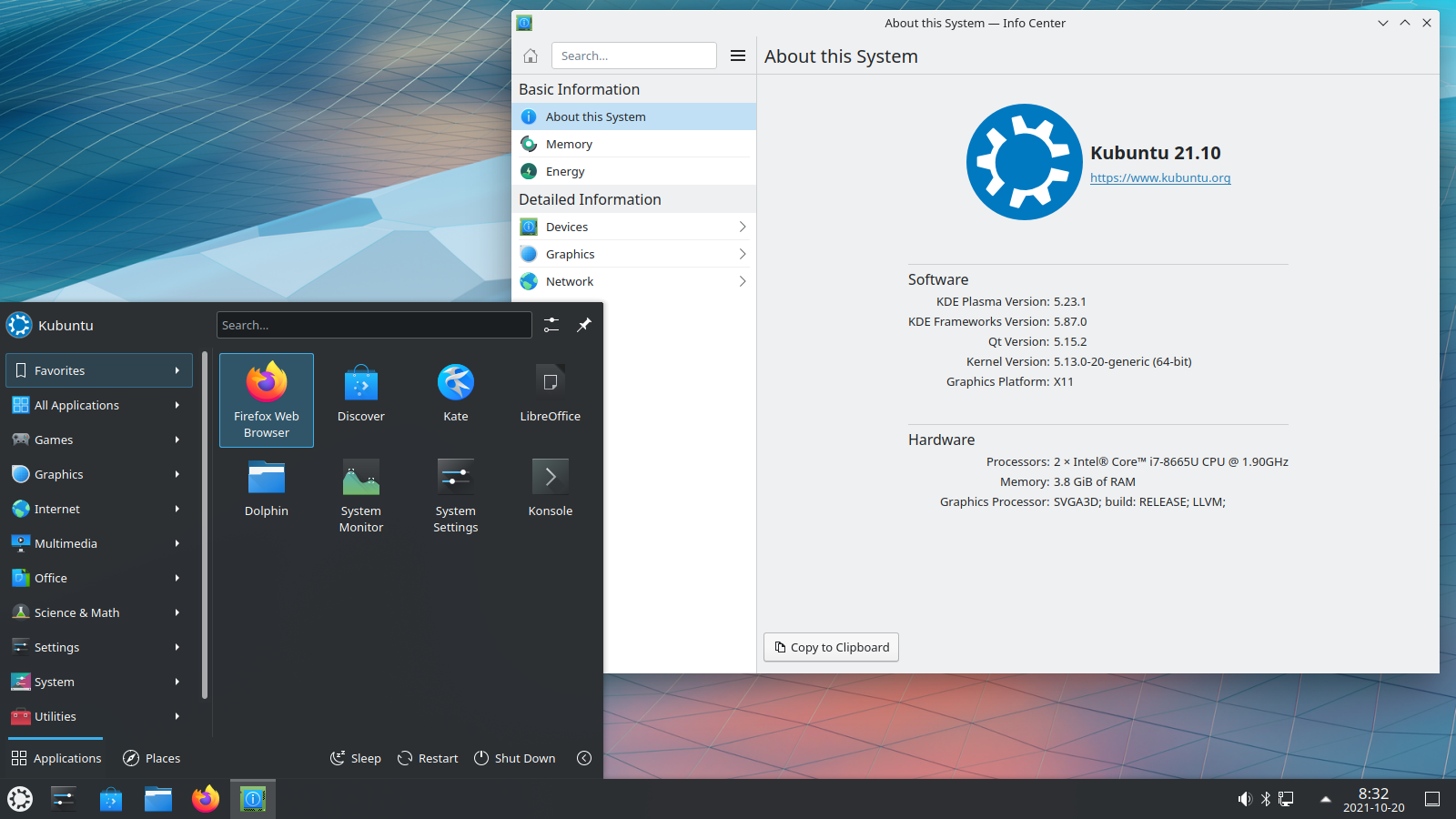Open Utilities category
This screenshot has height=819, width=1456.
[98, 716]
